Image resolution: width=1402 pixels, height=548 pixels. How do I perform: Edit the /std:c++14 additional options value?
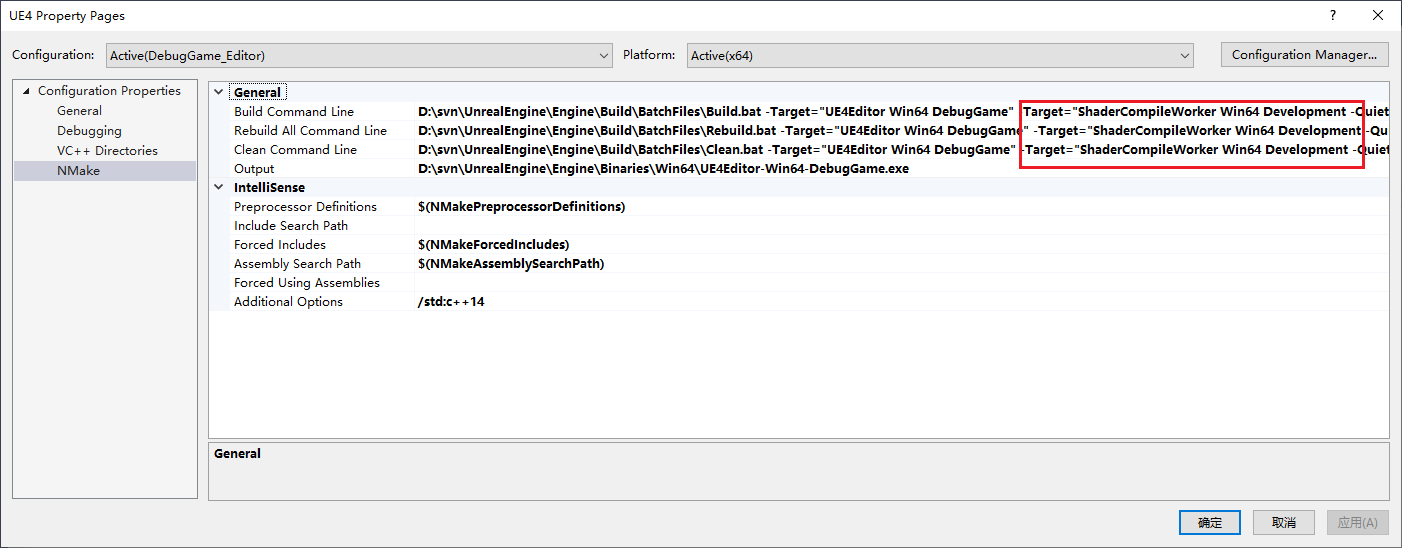click(902, 302)
